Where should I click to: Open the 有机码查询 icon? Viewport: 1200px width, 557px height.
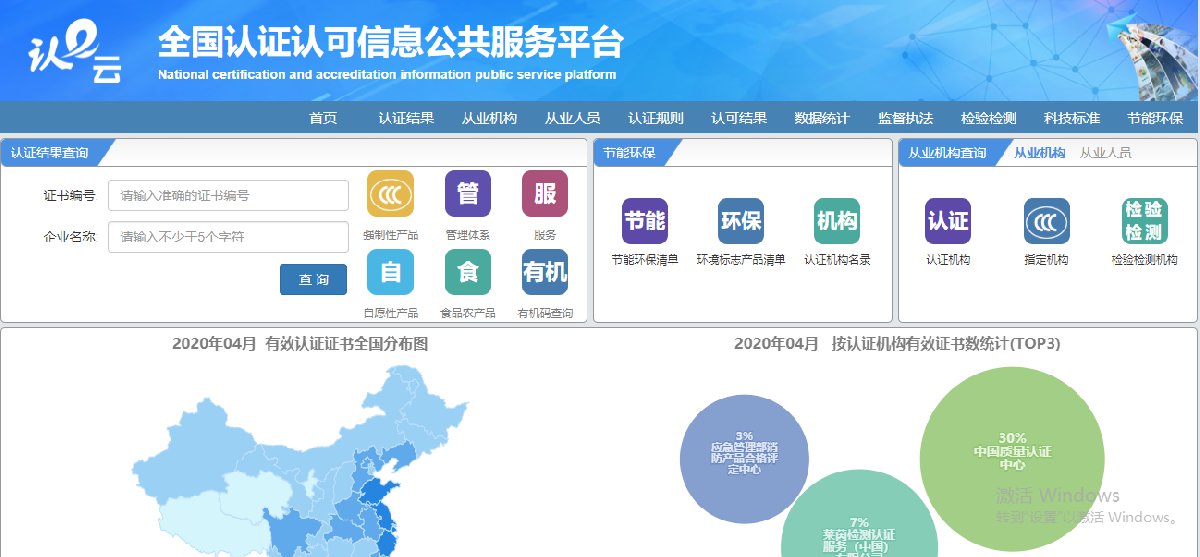(x=545, y=272)
